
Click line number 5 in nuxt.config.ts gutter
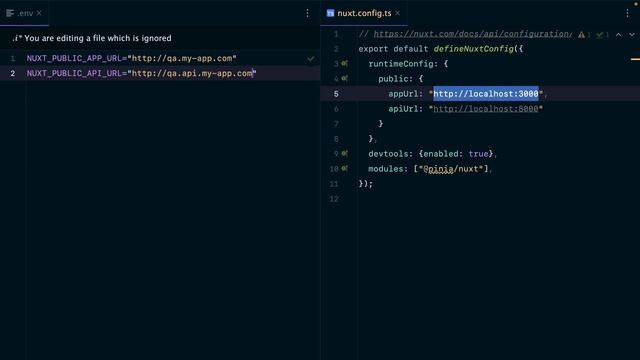click(x=336, y=94)
